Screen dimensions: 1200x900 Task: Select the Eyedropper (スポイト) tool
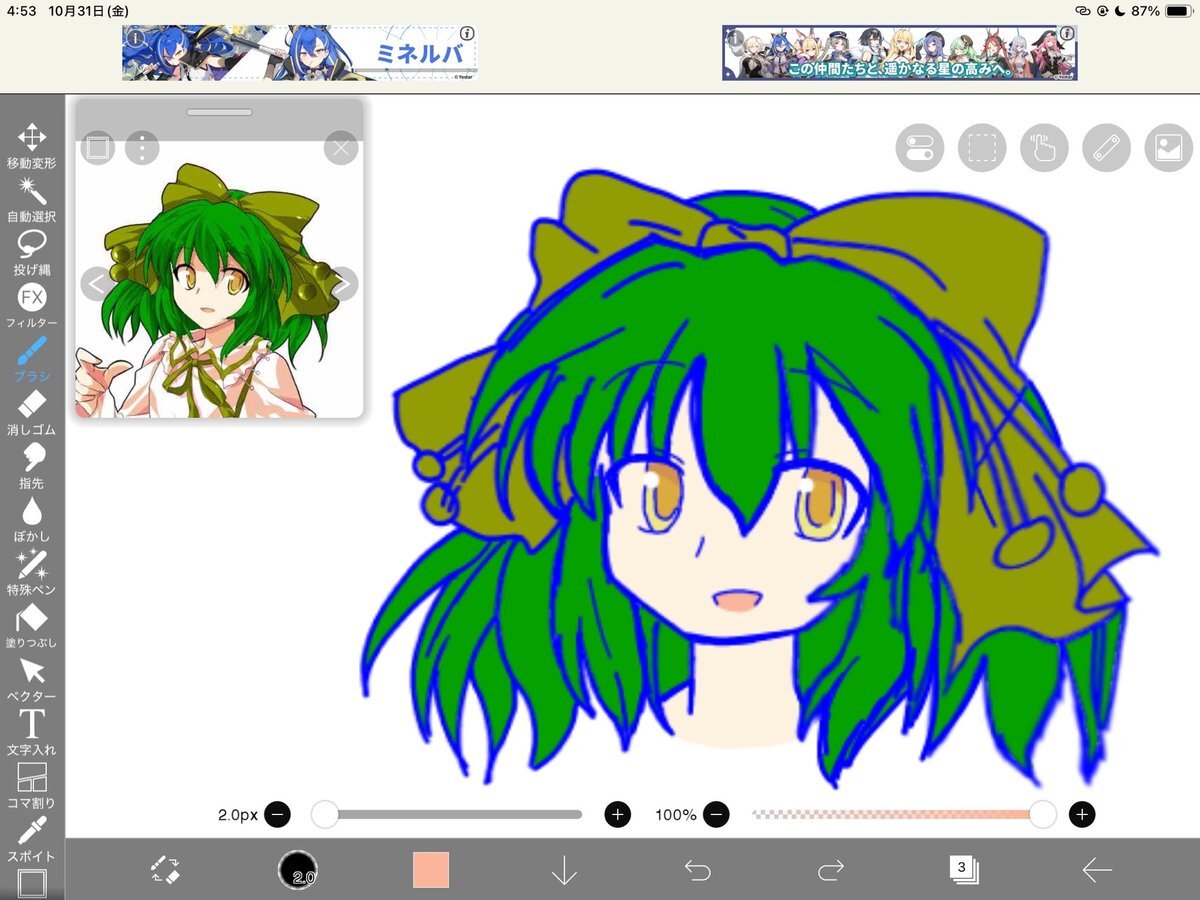[x=32, y=840]
